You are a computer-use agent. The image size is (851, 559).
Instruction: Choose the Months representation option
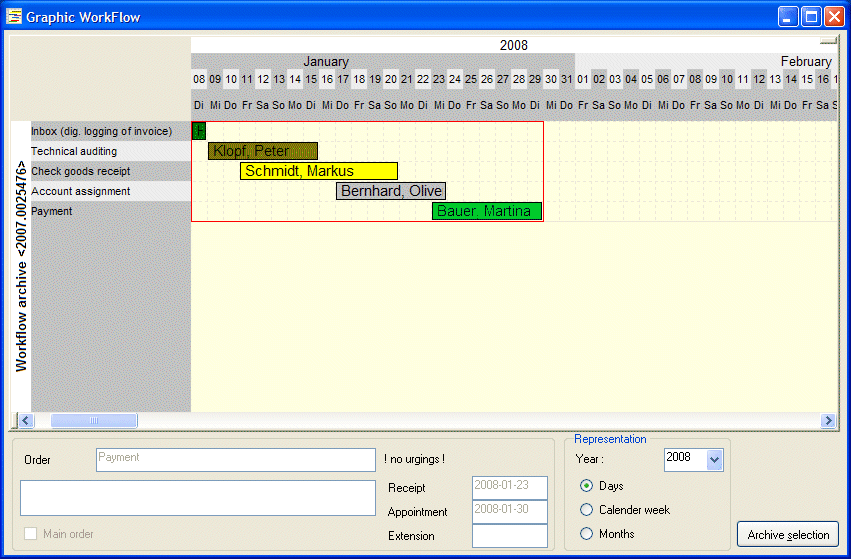(586, 533)
